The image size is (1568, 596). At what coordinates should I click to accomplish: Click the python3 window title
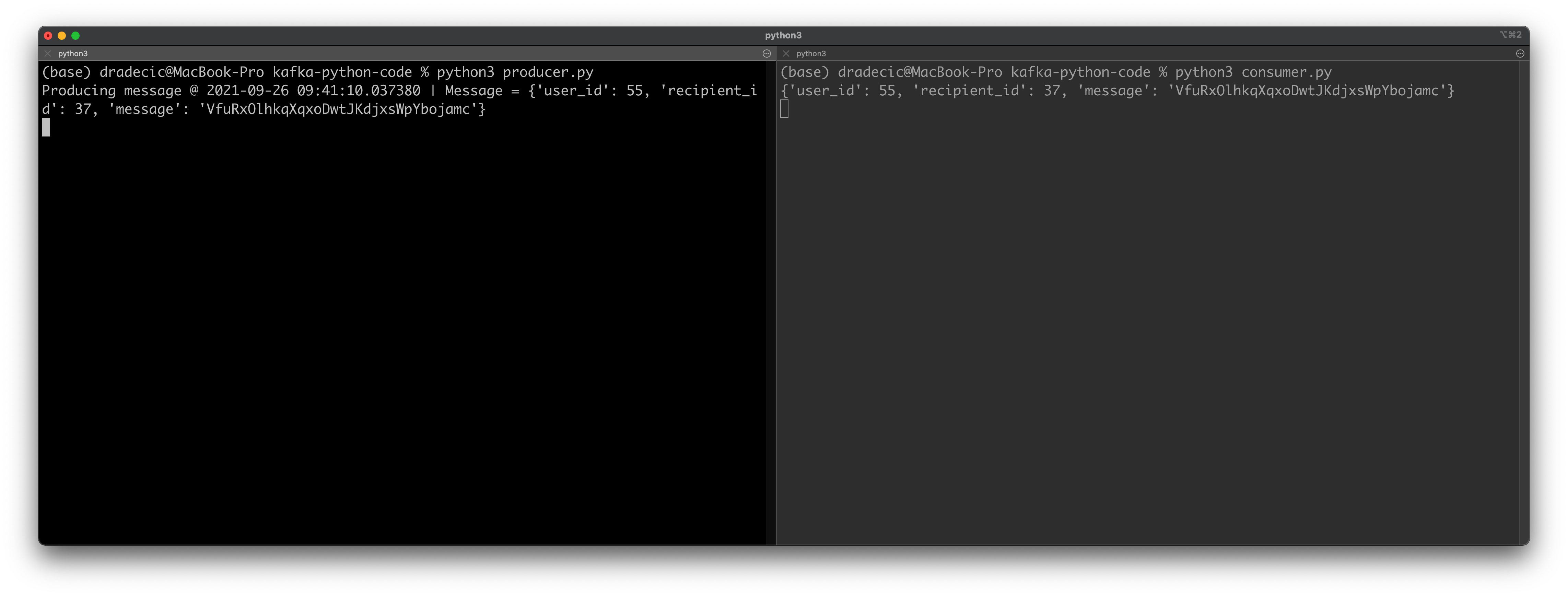pyautogui.click(x=783, y=35)
